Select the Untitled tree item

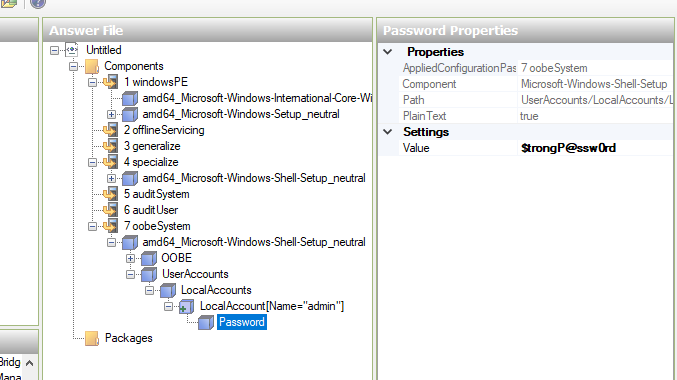(104, 50)
